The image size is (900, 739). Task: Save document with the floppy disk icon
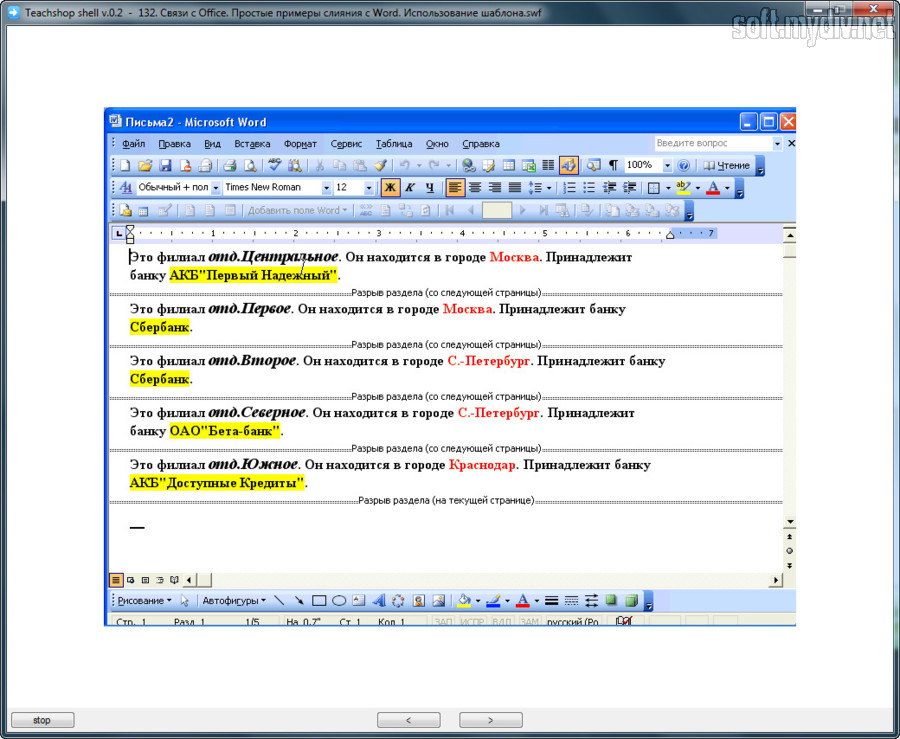165,166
